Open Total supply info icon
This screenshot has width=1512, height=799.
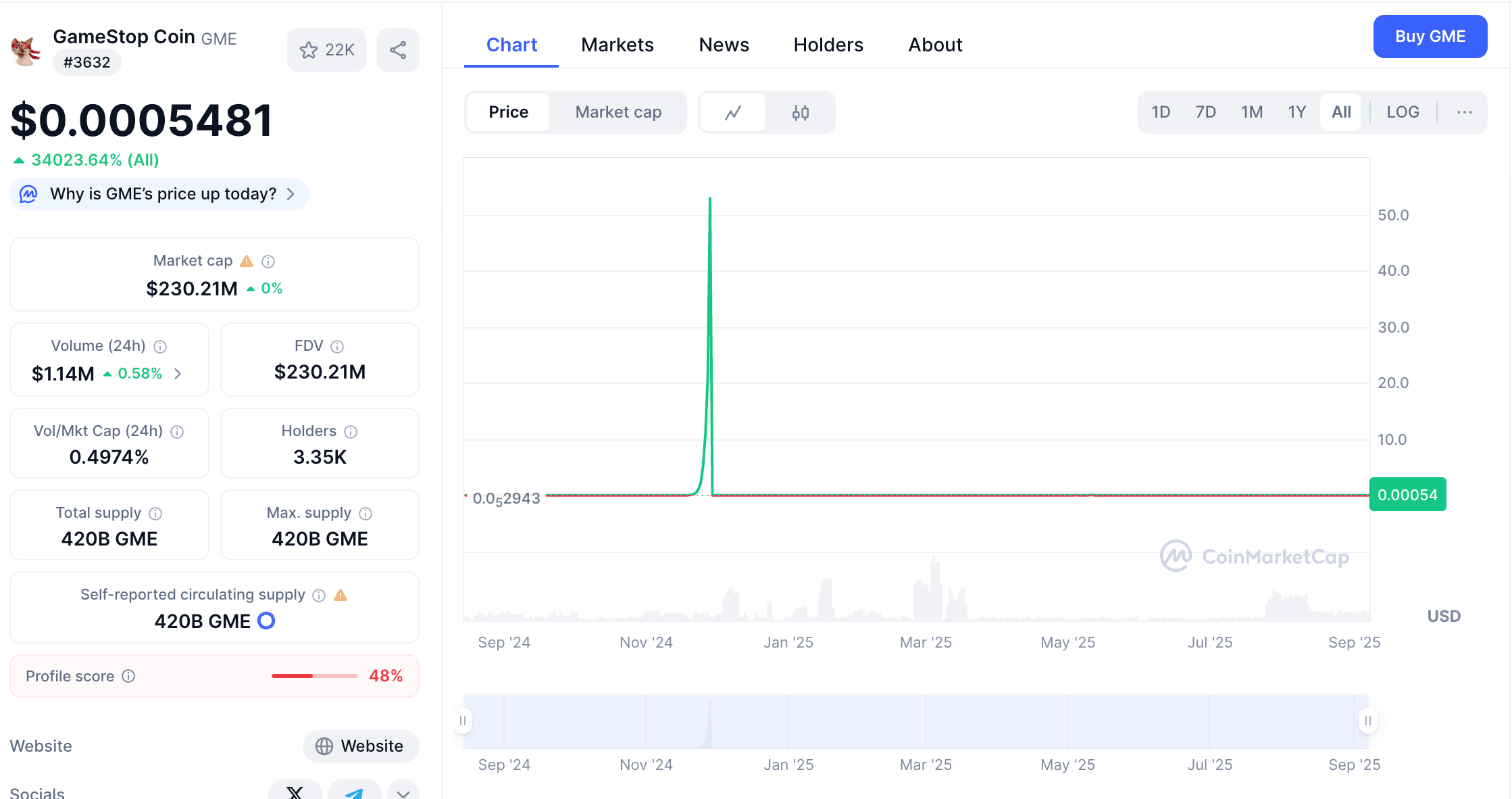point(155,513)
